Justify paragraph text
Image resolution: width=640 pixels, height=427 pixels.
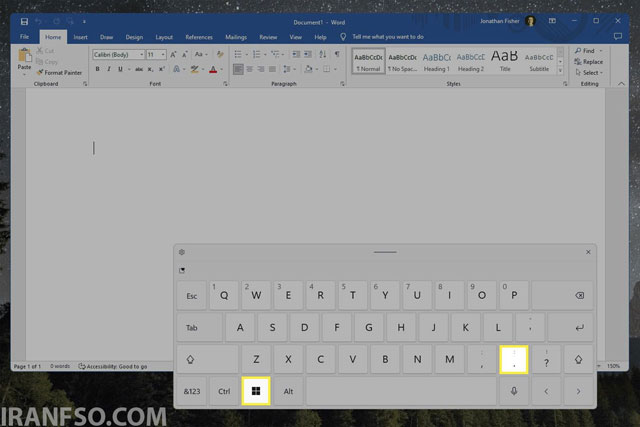(x=272, y=69)
